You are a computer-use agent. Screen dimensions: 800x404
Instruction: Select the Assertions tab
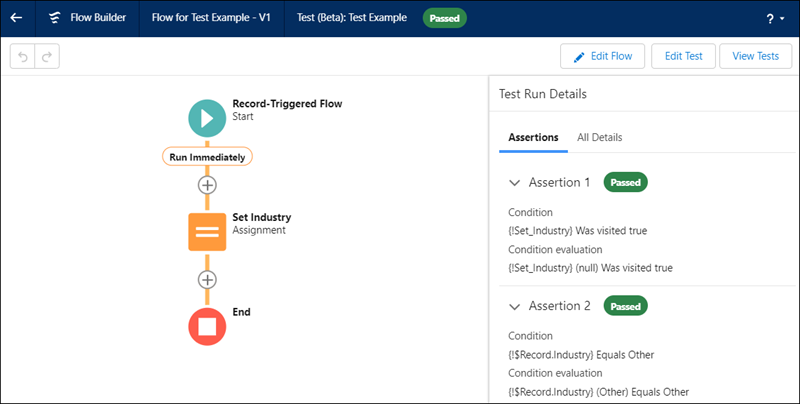(533, 137)
